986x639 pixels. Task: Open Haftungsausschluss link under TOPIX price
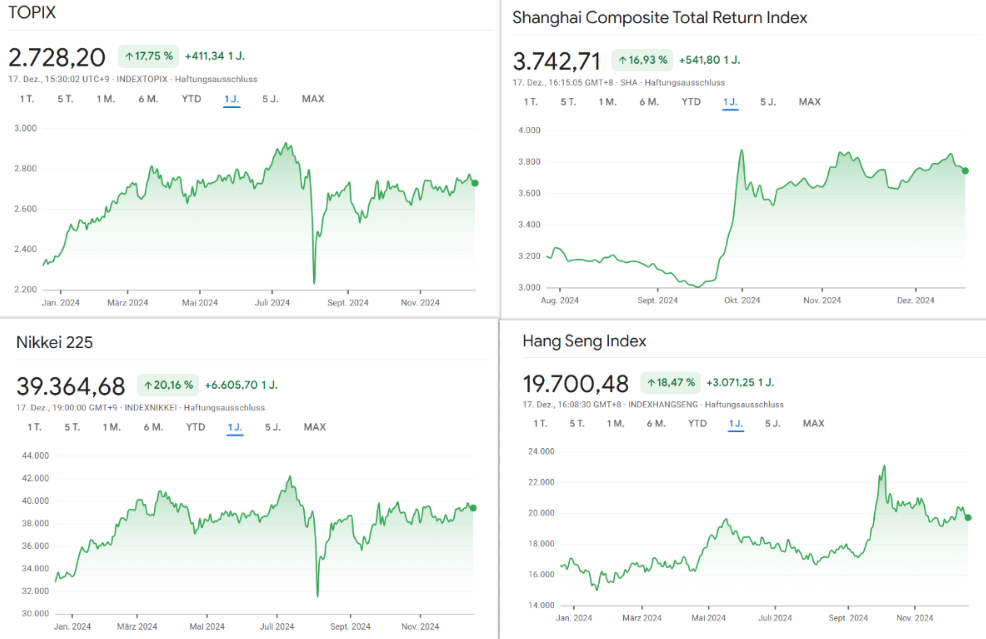pos(216,79)
